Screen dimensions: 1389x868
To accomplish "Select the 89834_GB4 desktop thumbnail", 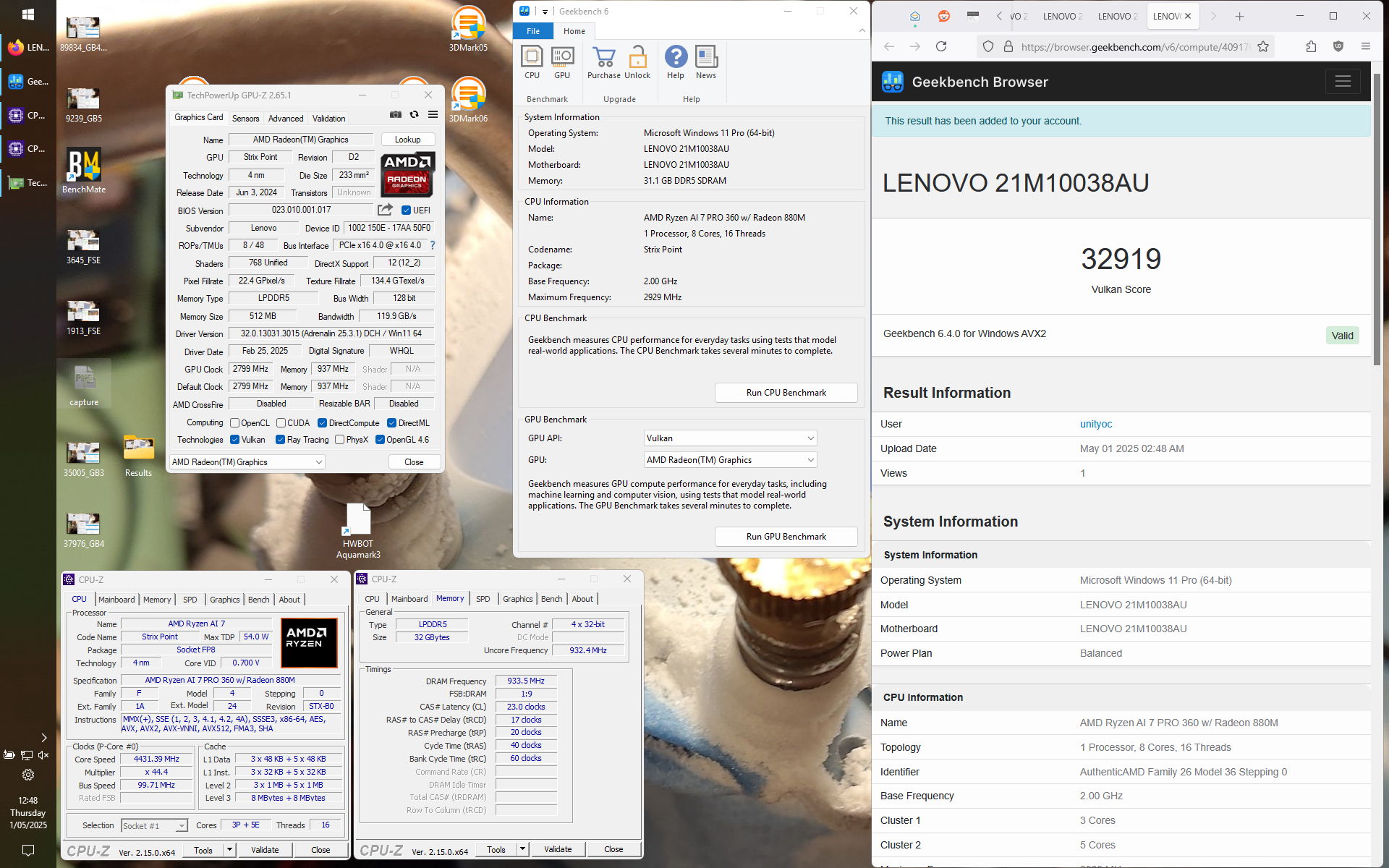I will (x=83, y=33).
